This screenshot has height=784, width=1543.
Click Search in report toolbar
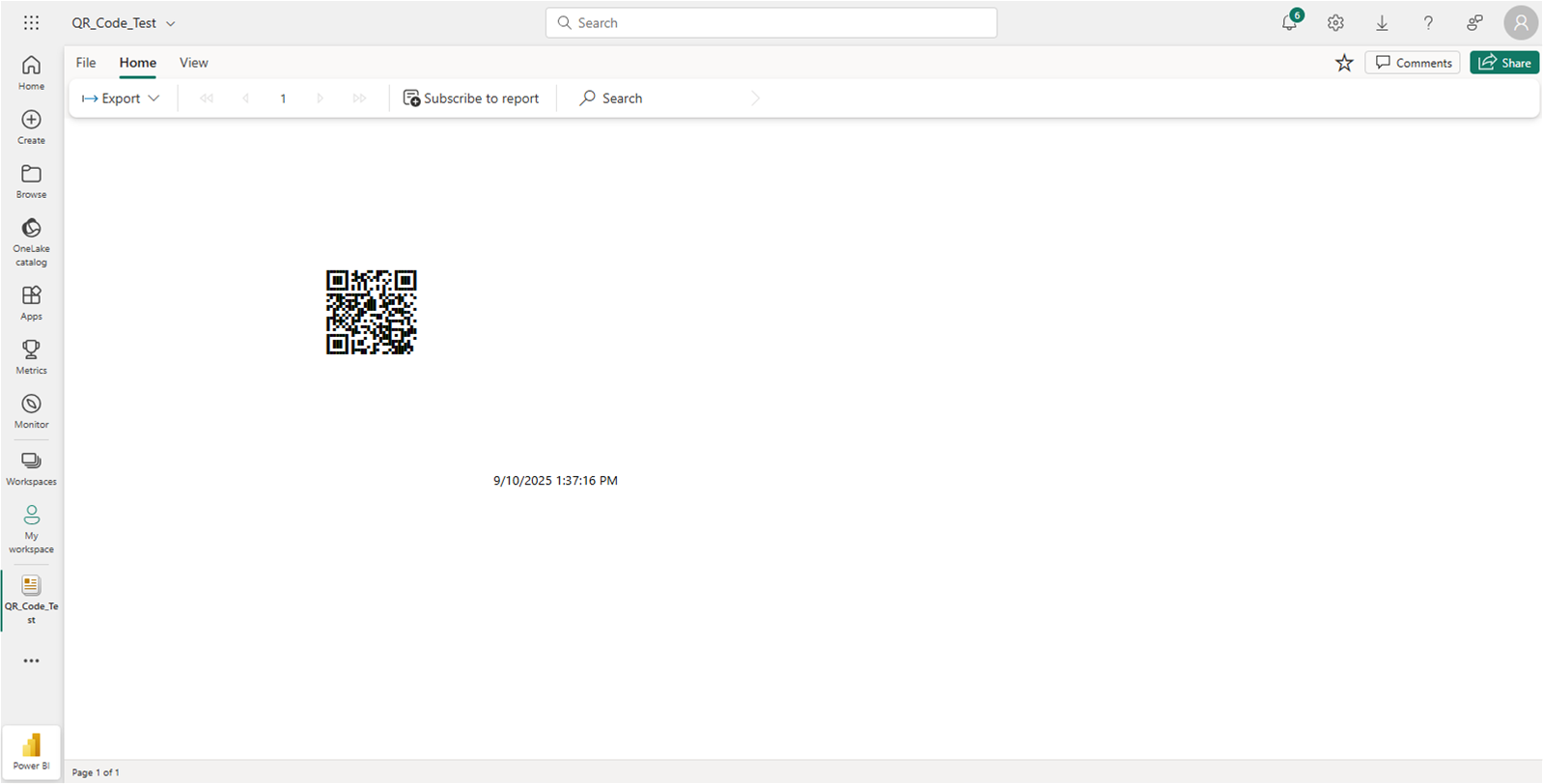click(611, 98)
